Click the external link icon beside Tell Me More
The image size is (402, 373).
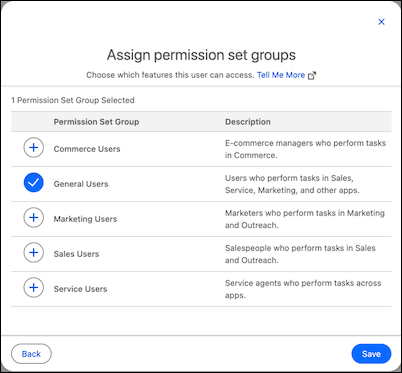(312, 76)
